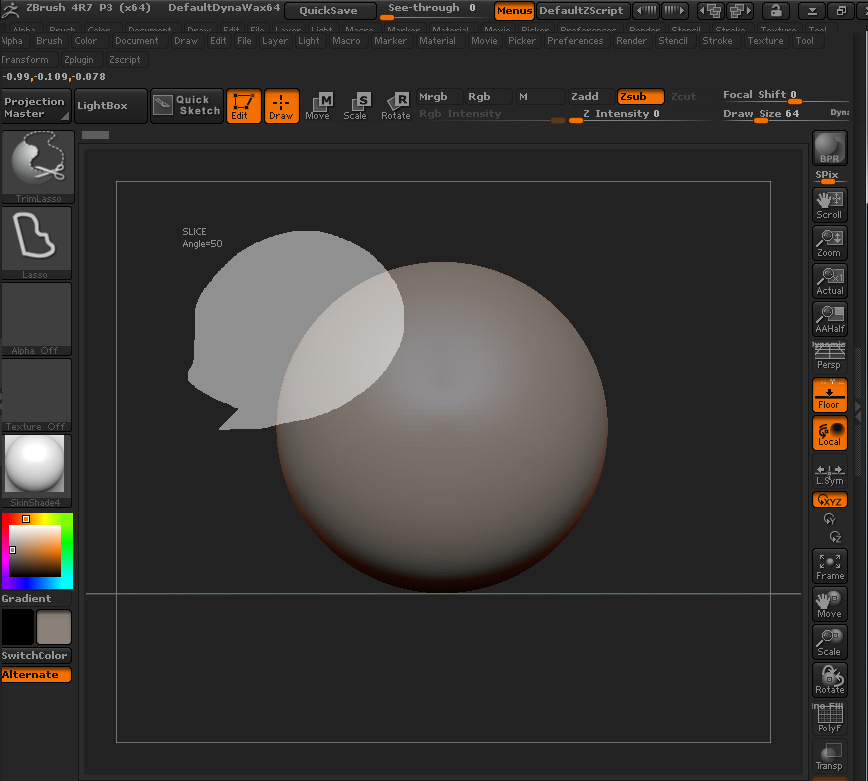Select the Actual size icon

coord(829,281)
